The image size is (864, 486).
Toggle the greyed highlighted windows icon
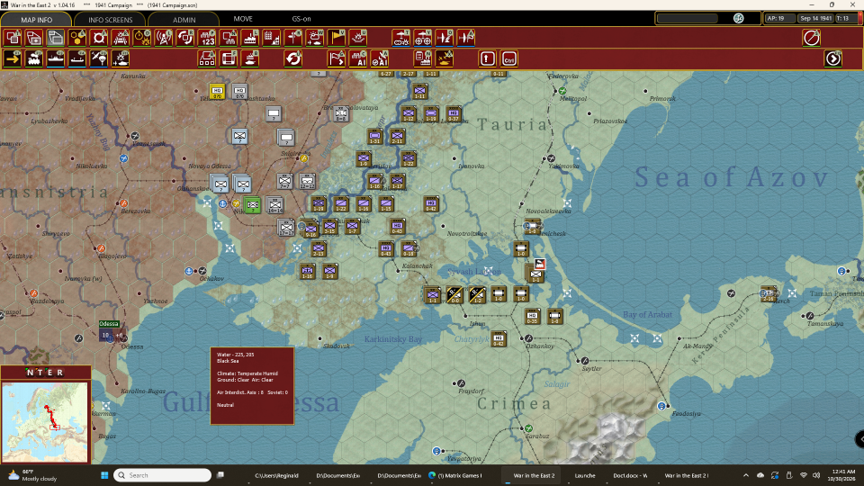(56, 37)
